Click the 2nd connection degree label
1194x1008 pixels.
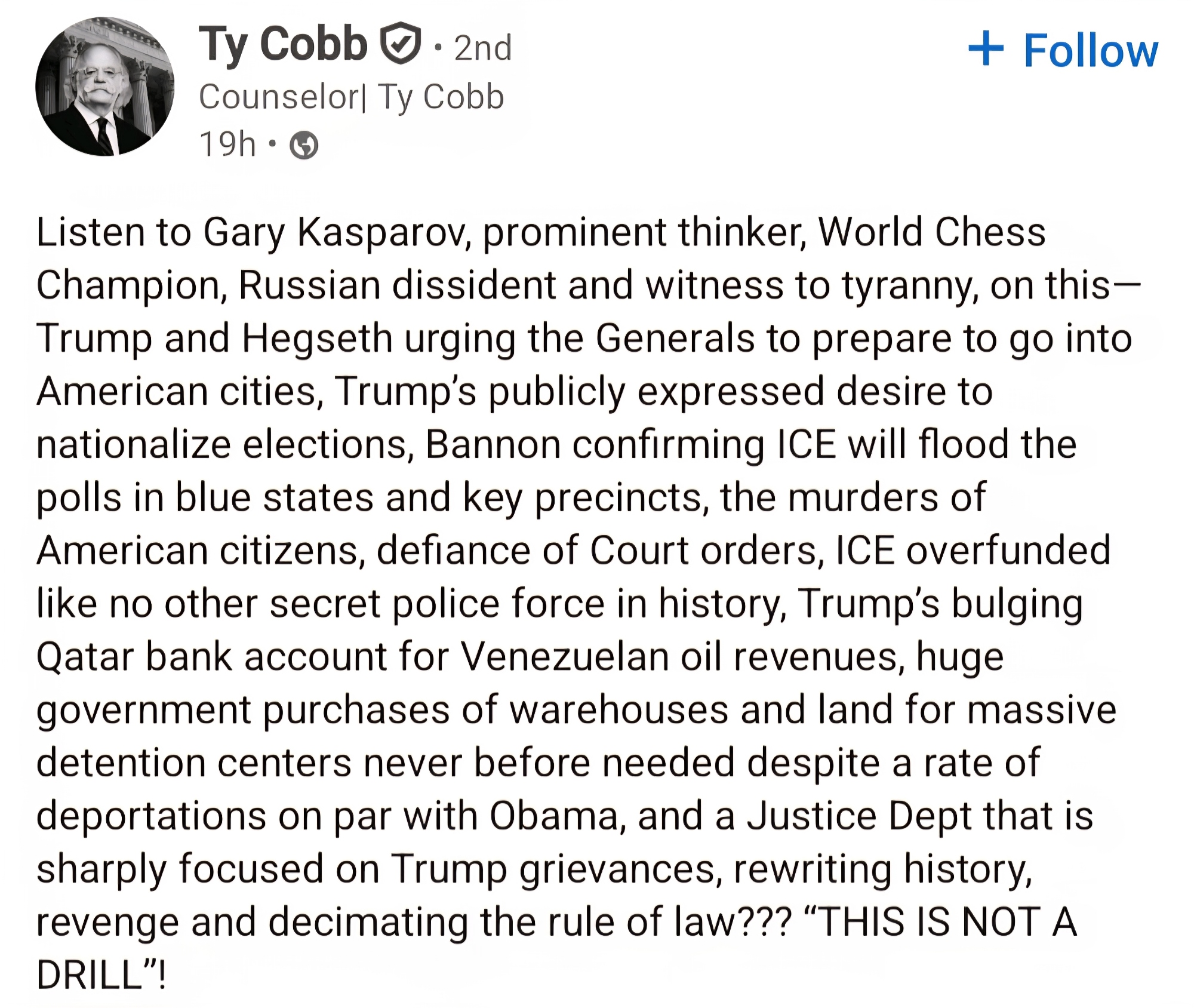482,48
